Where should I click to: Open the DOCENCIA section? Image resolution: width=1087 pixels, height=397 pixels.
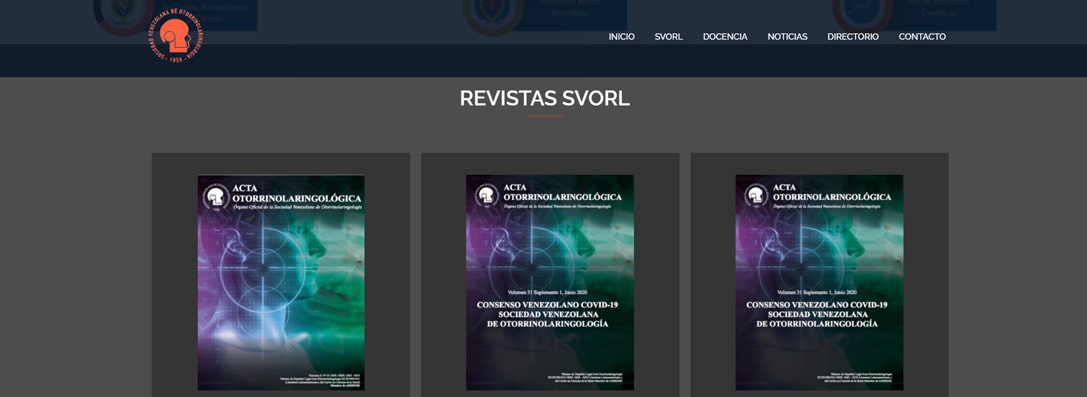[x=724, y=37]
